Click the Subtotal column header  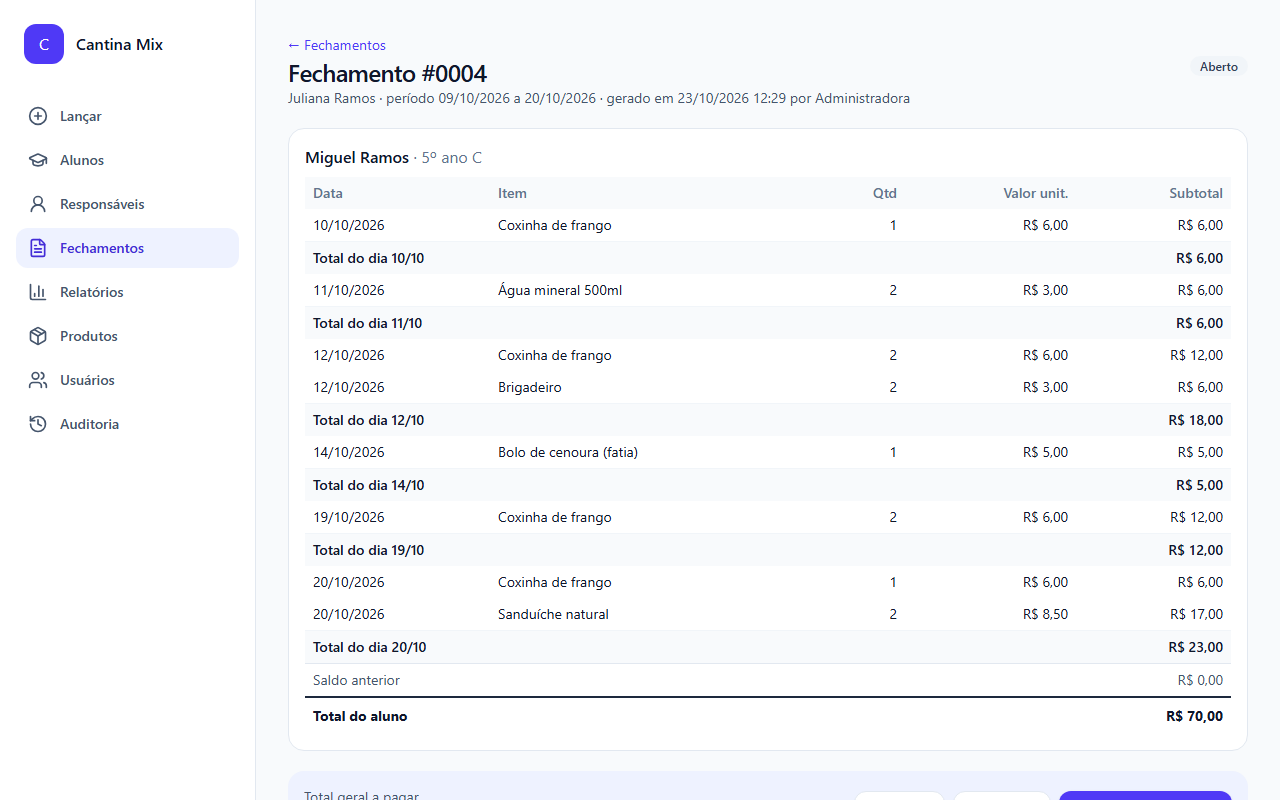pyautogui.click(x=1196, y=193)
